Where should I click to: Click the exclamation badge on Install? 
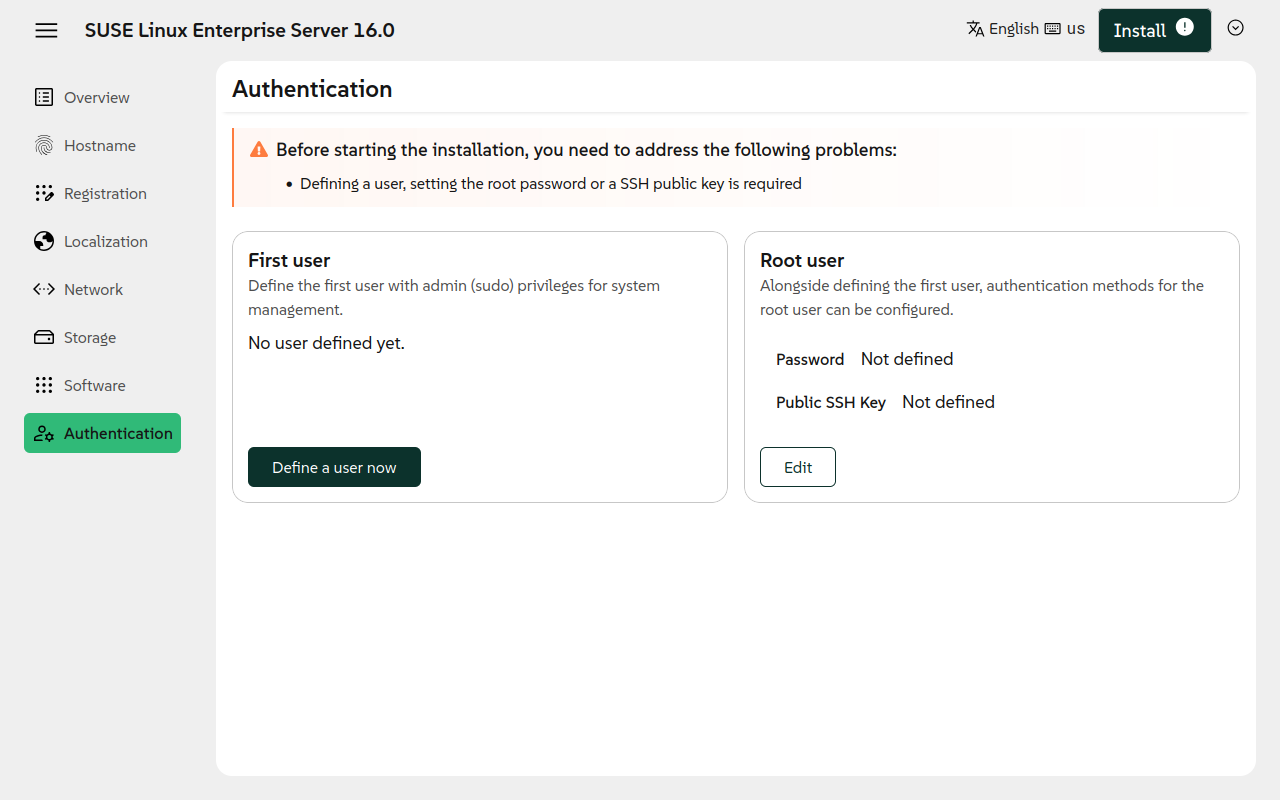(1185, 27)
